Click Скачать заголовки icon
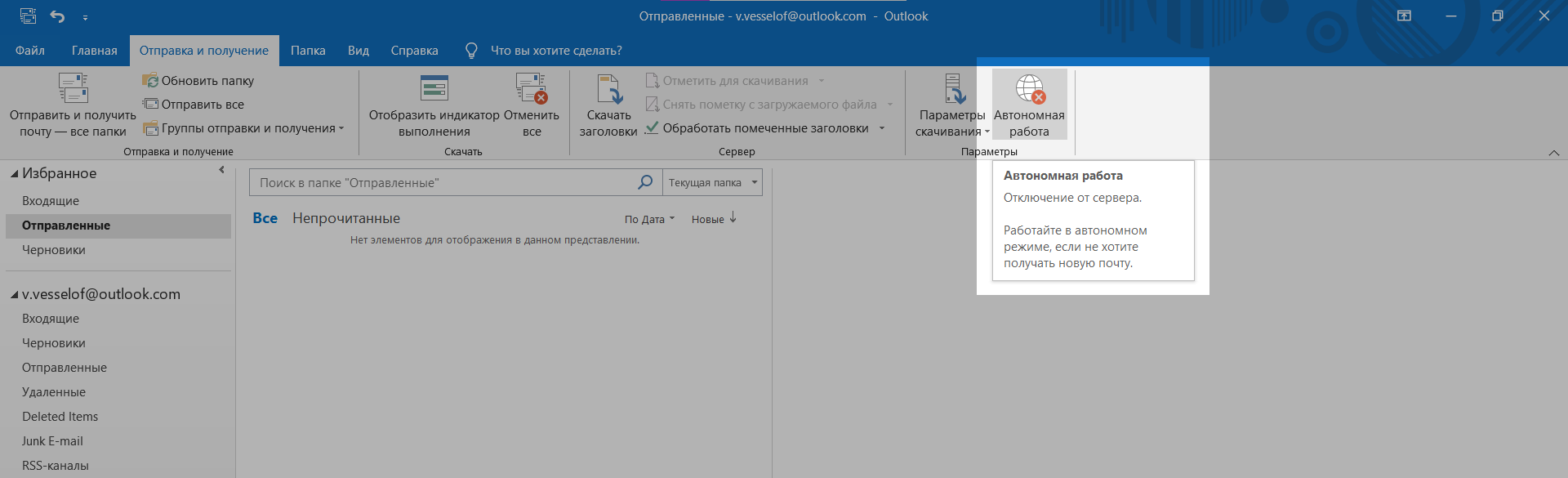The image size is (1568, 478). click(x=608, y=88)
